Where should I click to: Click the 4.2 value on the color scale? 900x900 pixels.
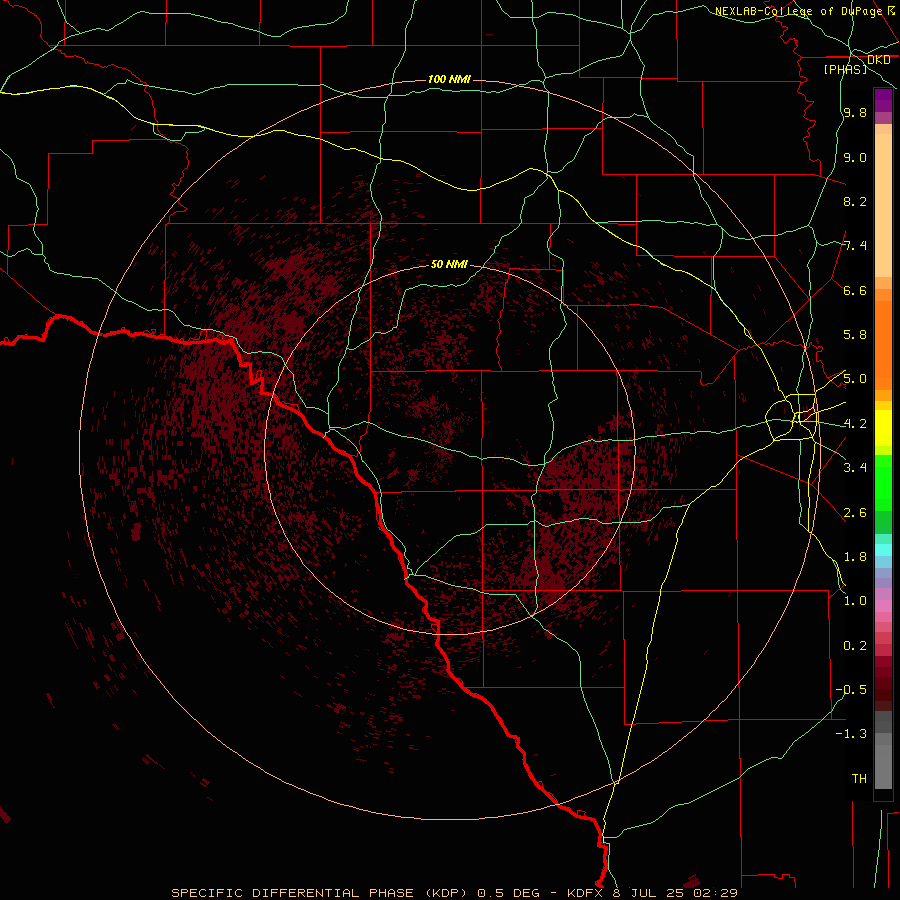tap(855, 424)
